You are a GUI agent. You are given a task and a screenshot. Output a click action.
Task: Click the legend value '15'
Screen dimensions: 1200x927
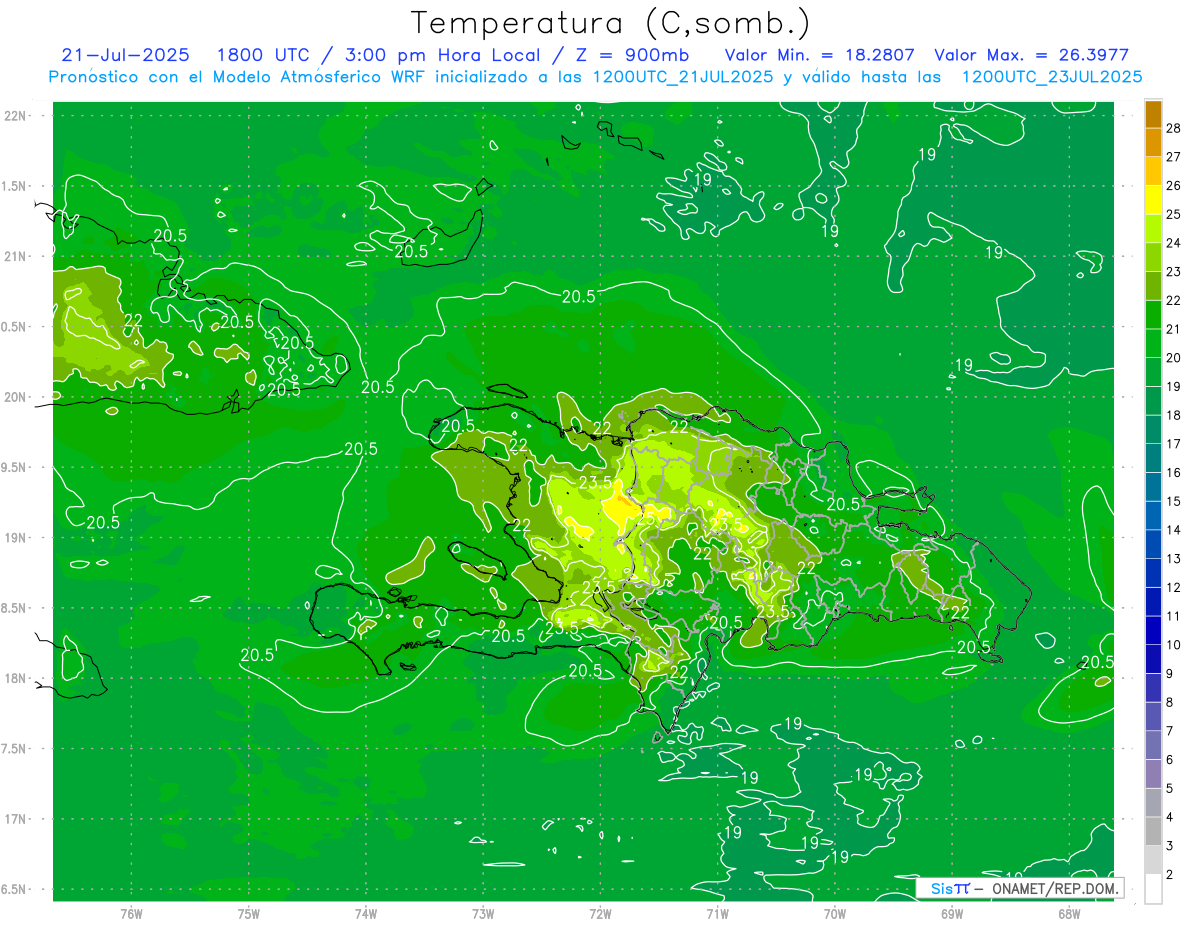(1174, 501)
